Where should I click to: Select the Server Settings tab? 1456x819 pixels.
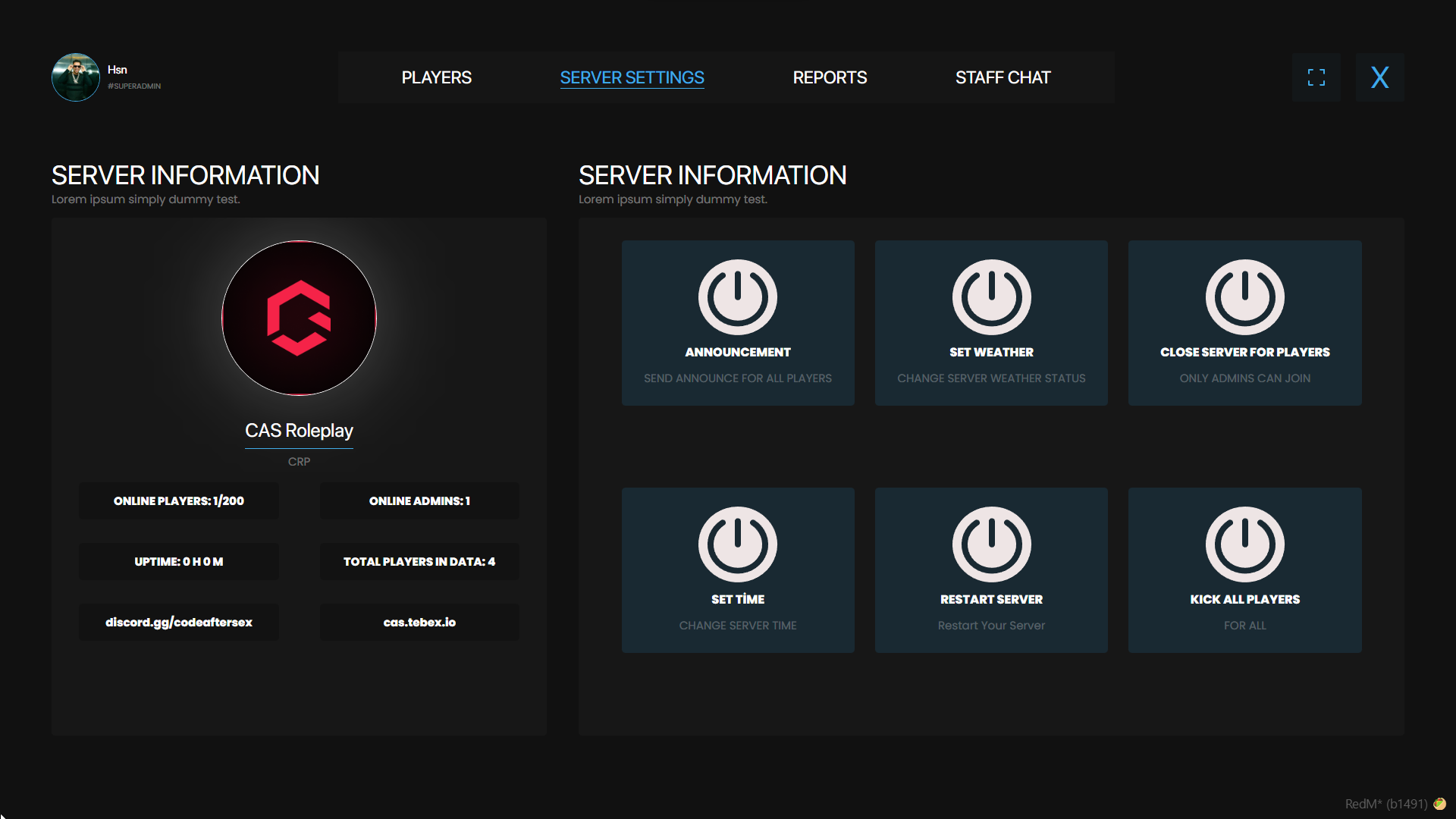(632, 77)
